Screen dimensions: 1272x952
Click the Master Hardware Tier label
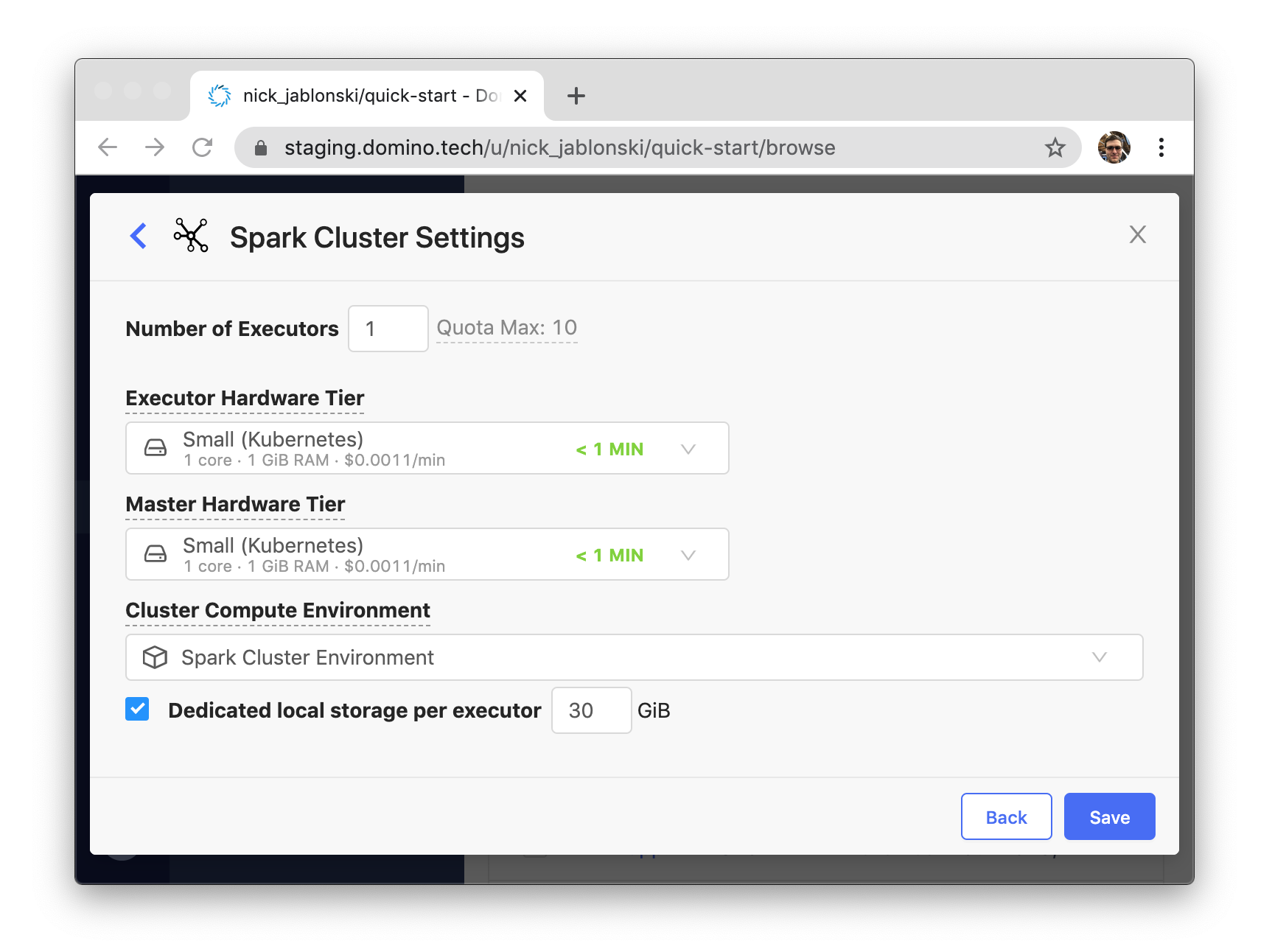click(235, 504)
